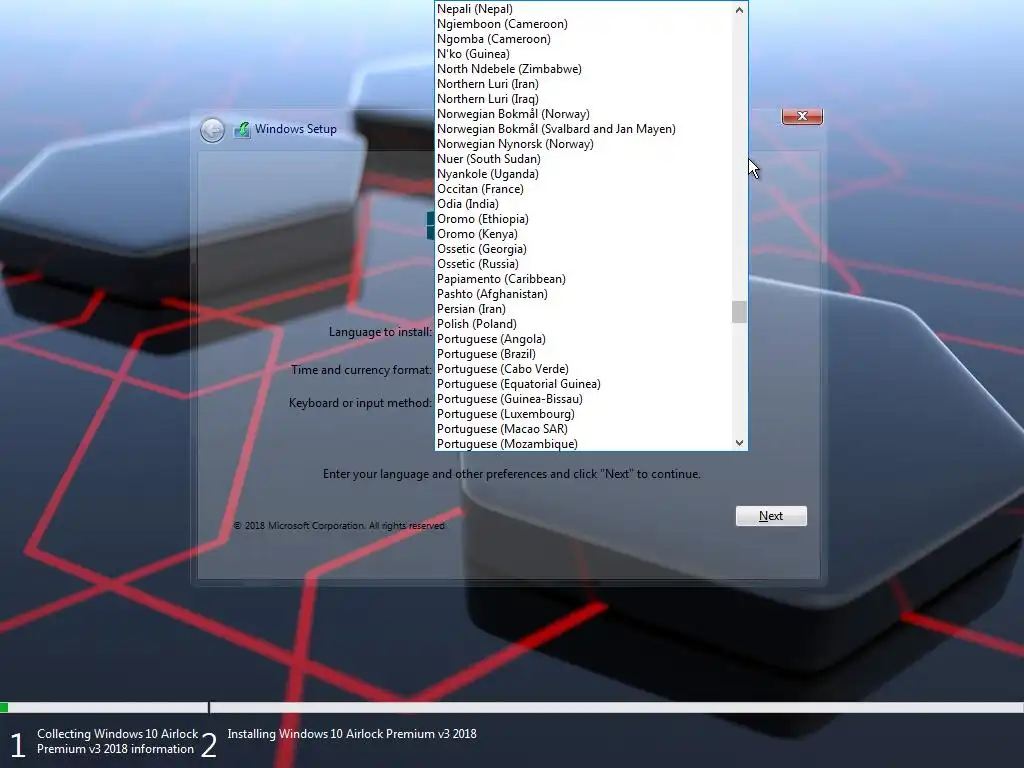Select Papiamento (Caribbean)
Image resolution: width=1024 pixels, height=768 pixels.
pyautogui.click(x=584, y=280)
